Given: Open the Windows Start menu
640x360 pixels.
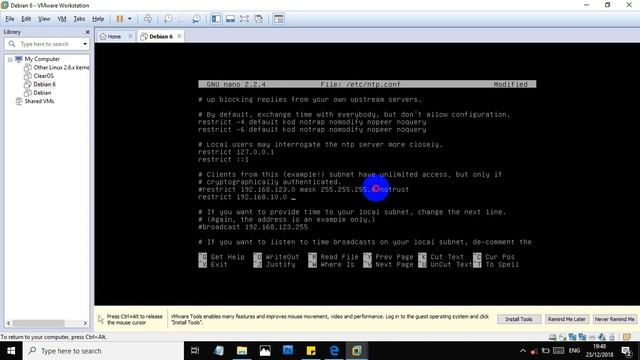Looking at the screenshot, I should click(x=11, y=351).
